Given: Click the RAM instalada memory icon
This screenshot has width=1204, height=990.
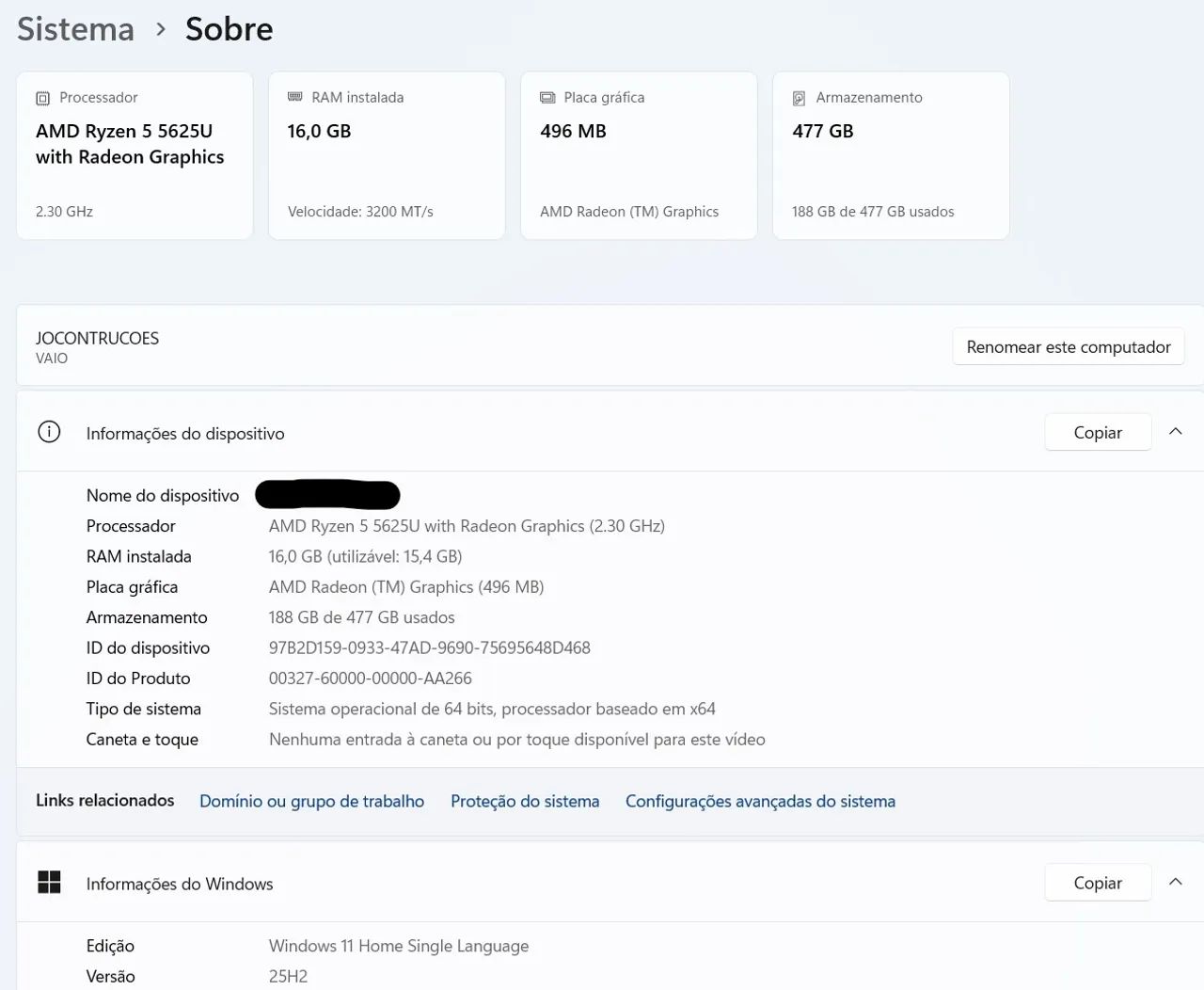Looking at the screenshot, I should pyautogui.click(x=294, y=97).
